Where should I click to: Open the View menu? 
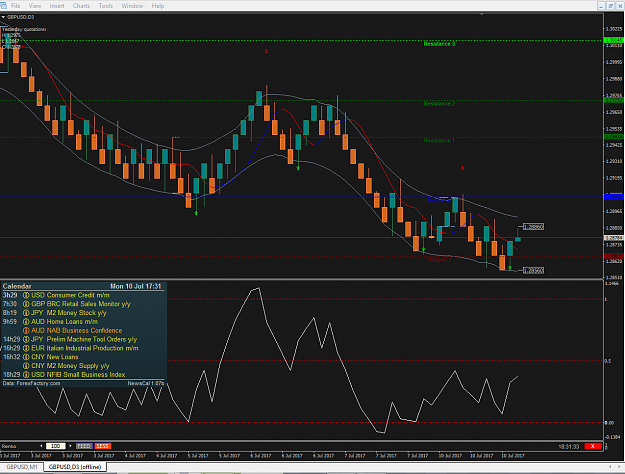tap(35, 6)
